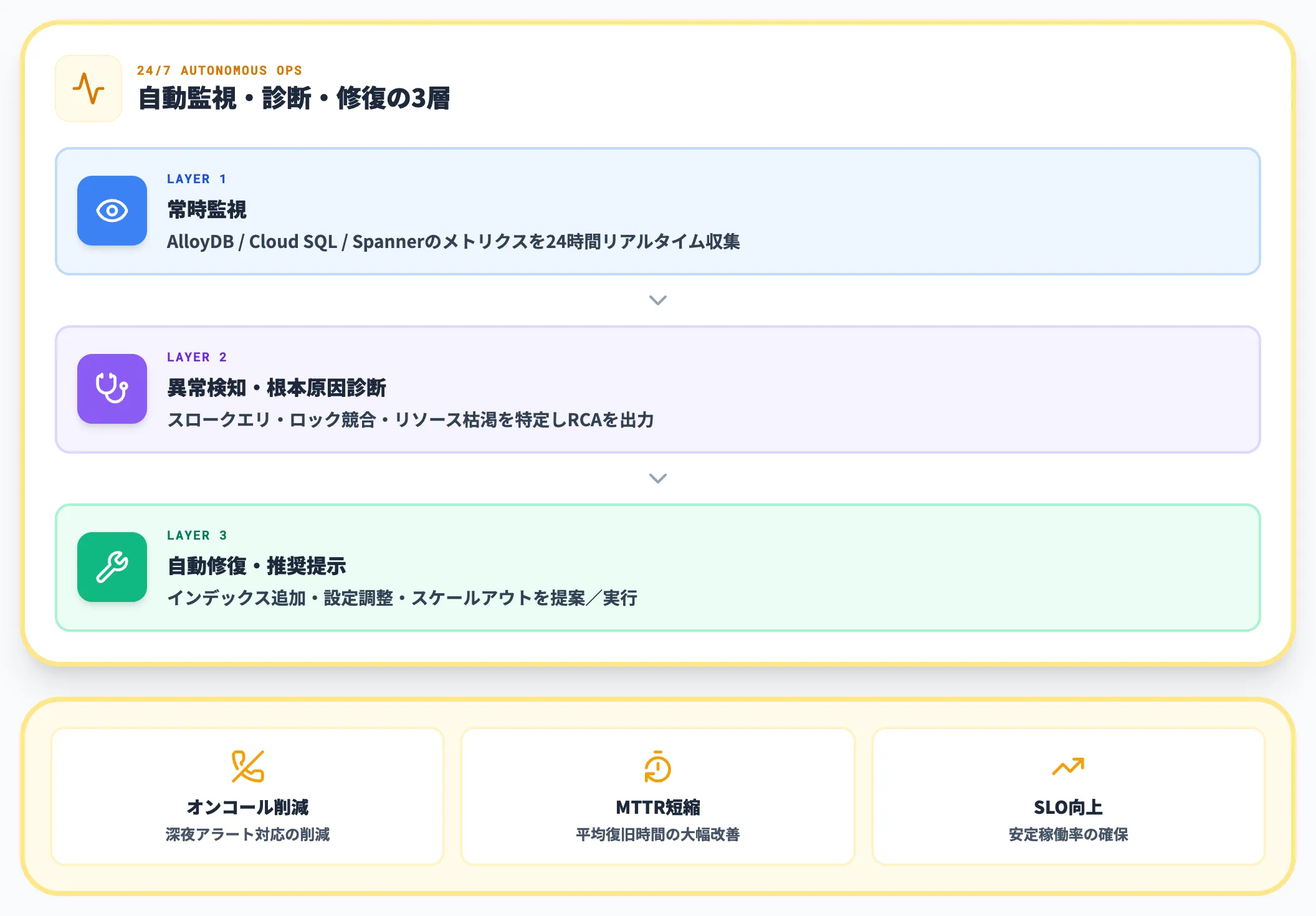Click the purple stethoscope icon on Layer 2
This screenshot has width=1316, height=916.
112,389
